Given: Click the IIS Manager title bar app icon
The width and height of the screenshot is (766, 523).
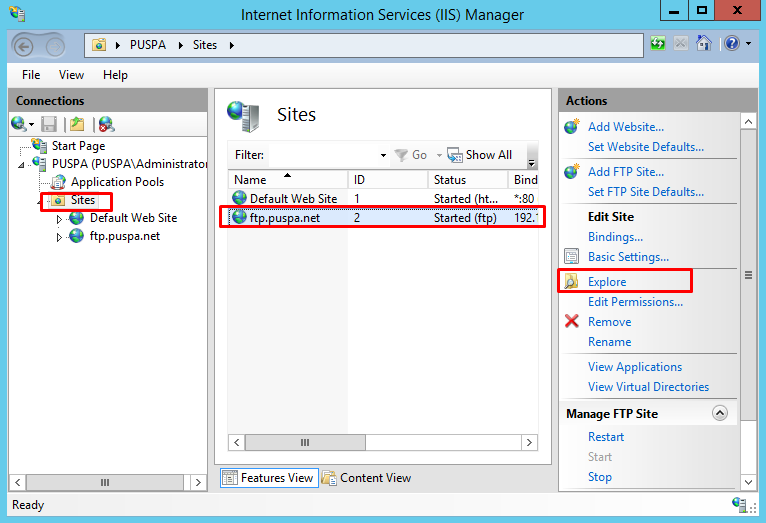Looking at the screenshot, I should [x=17, y=13].
